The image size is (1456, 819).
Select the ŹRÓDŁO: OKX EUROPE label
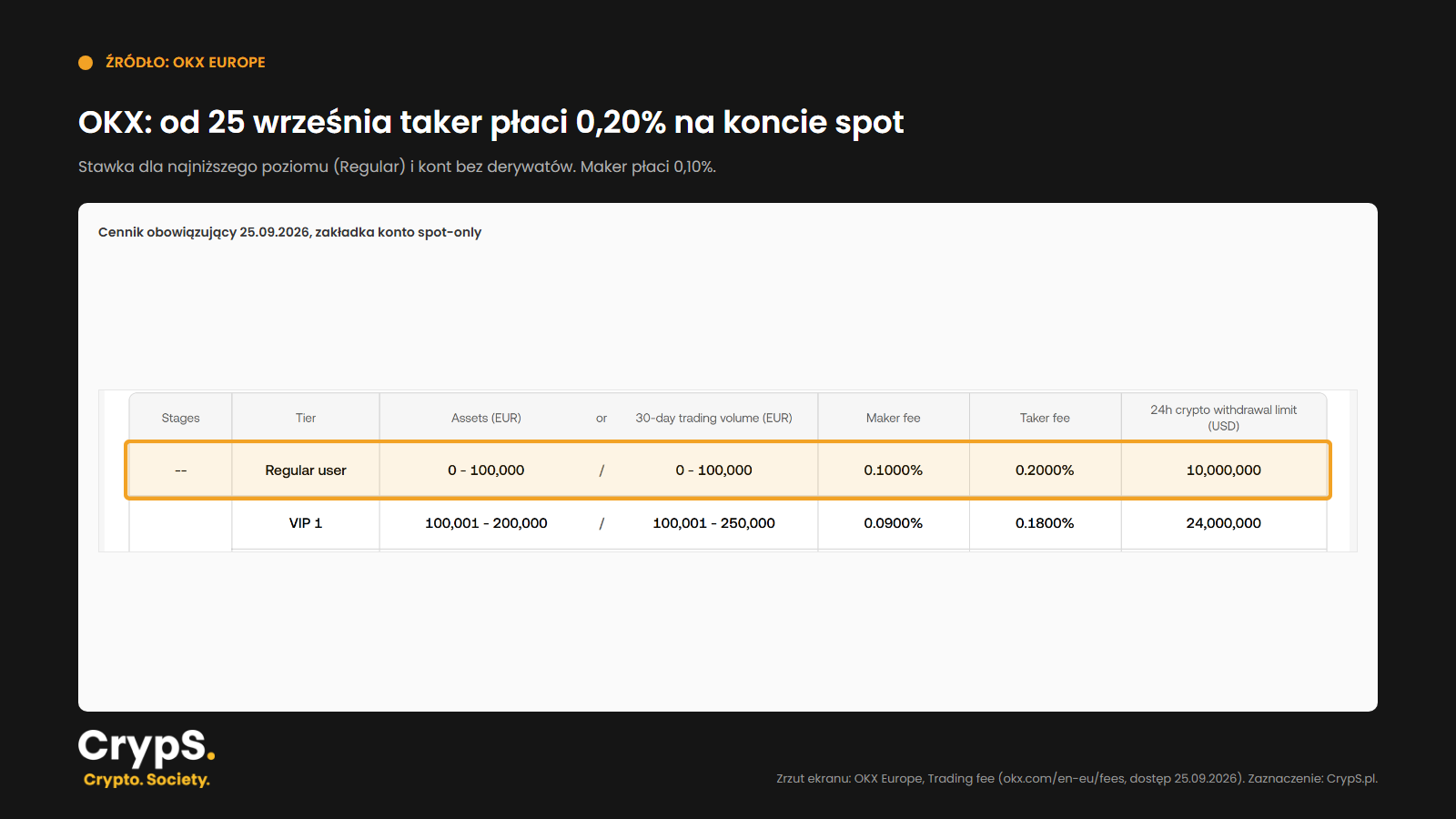click(186, 63)
